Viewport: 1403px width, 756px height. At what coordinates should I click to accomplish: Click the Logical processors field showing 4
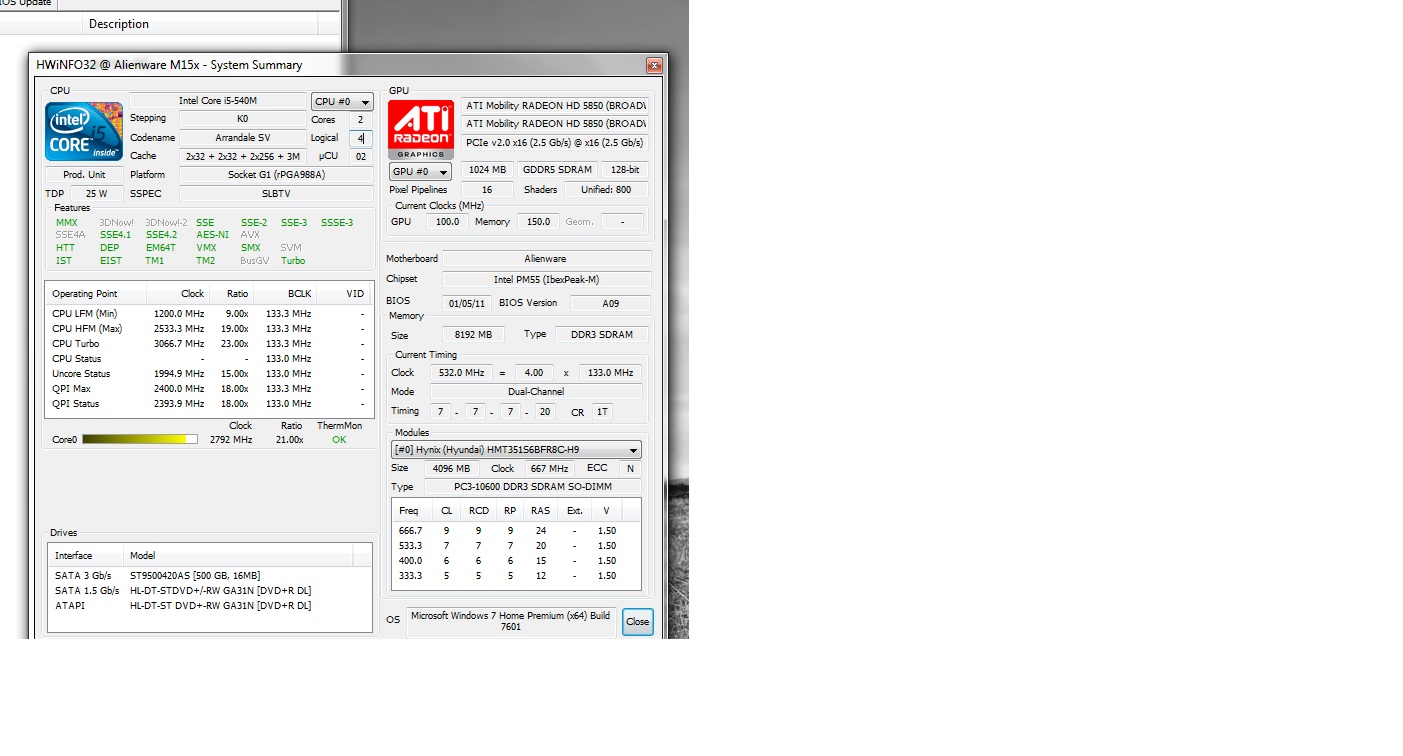(x=360, y=138)
